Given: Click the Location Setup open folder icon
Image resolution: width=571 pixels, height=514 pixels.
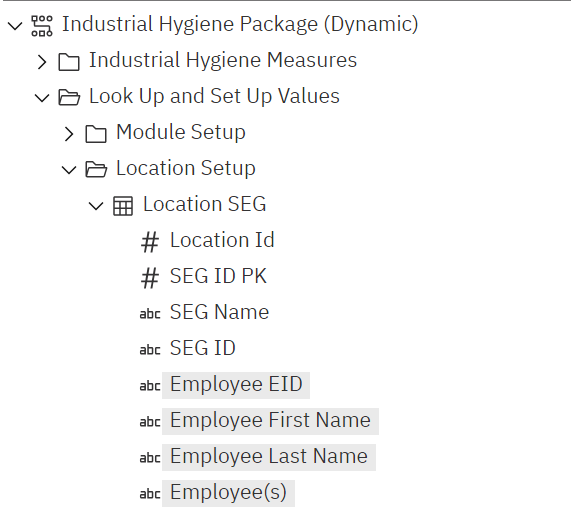Looking at the screenshot, I should 96,169.
